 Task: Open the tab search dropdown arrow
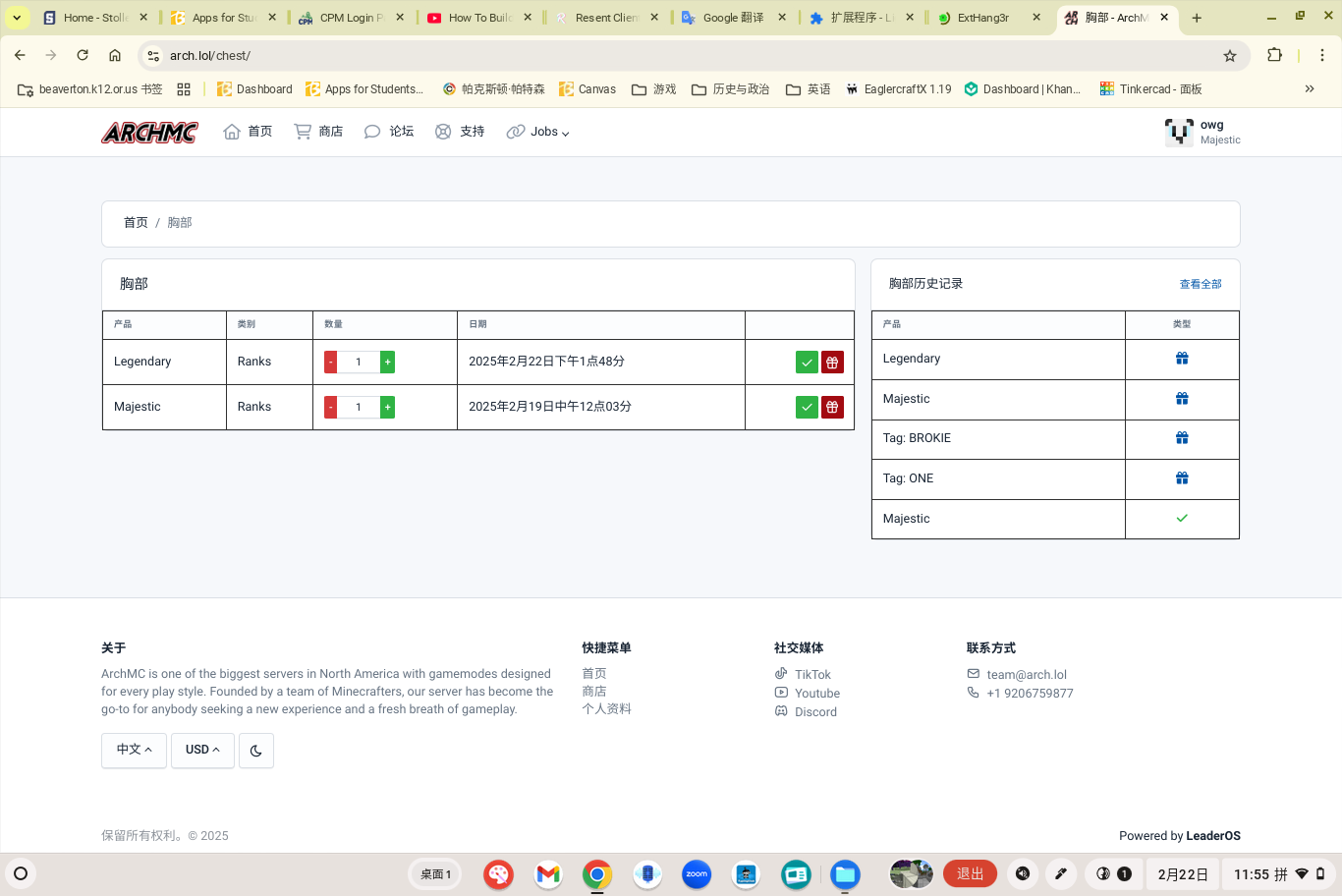pyautogui.click(x=18, y=18)
